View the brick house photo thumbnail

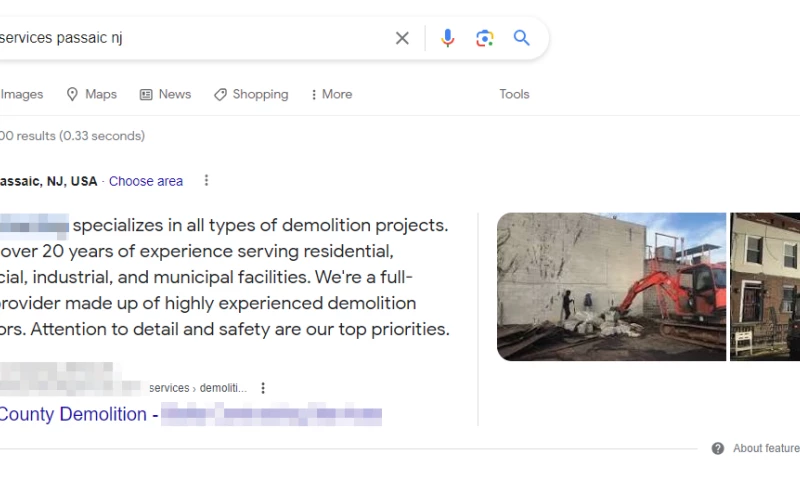coord(765,287)
